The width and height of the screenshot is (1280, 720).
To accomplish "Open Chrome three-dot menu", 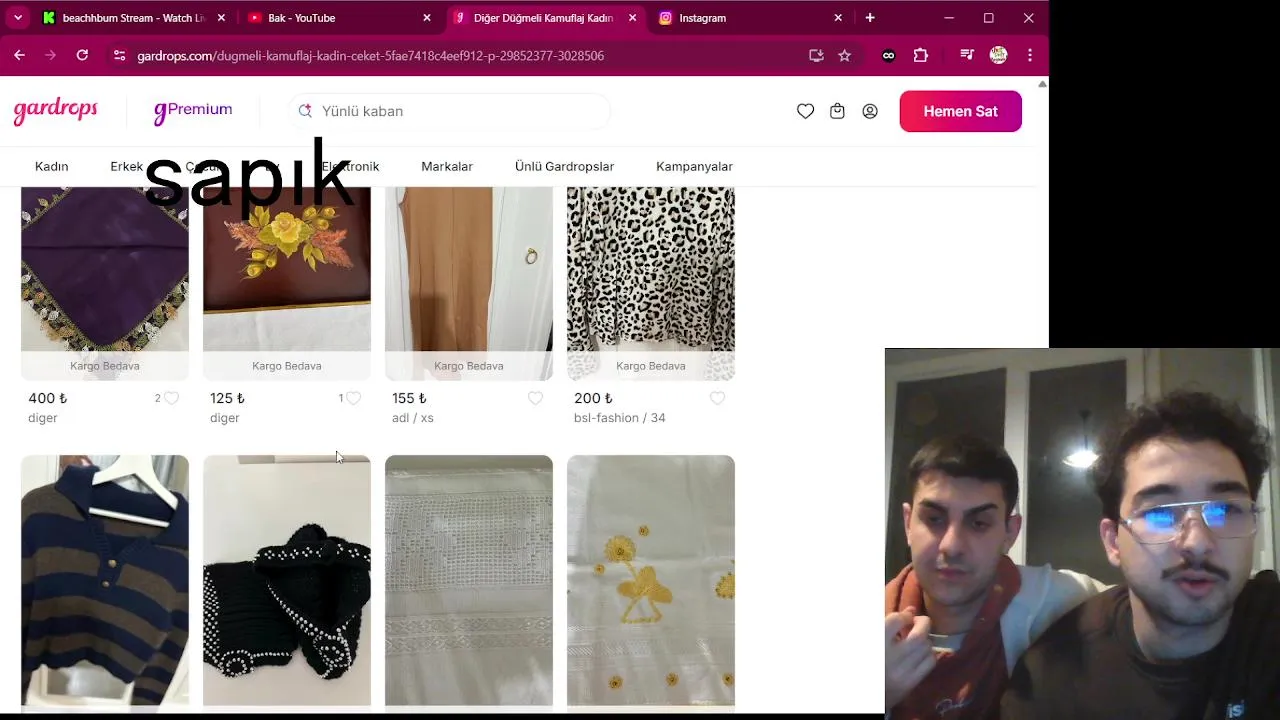I will 1030,56.
